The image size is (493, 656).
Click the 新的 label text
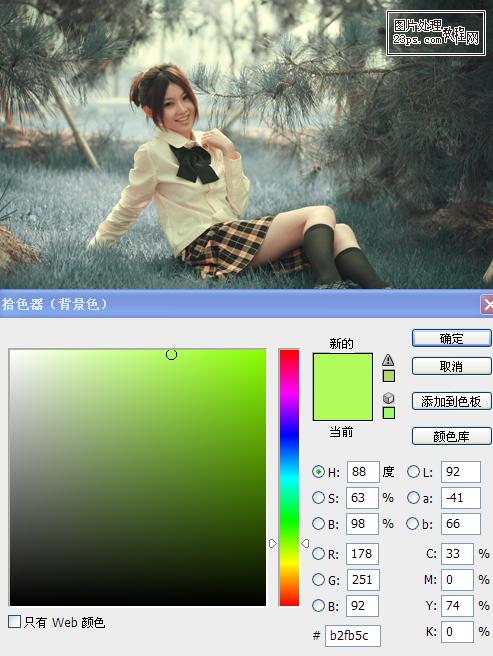click(341, 344)
